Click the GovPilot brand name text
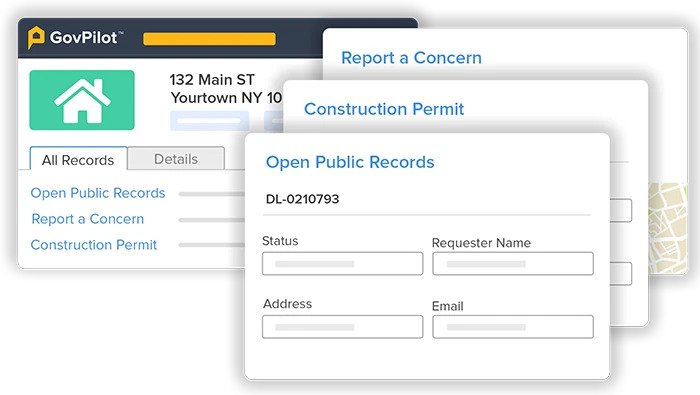 click(84, 37)
